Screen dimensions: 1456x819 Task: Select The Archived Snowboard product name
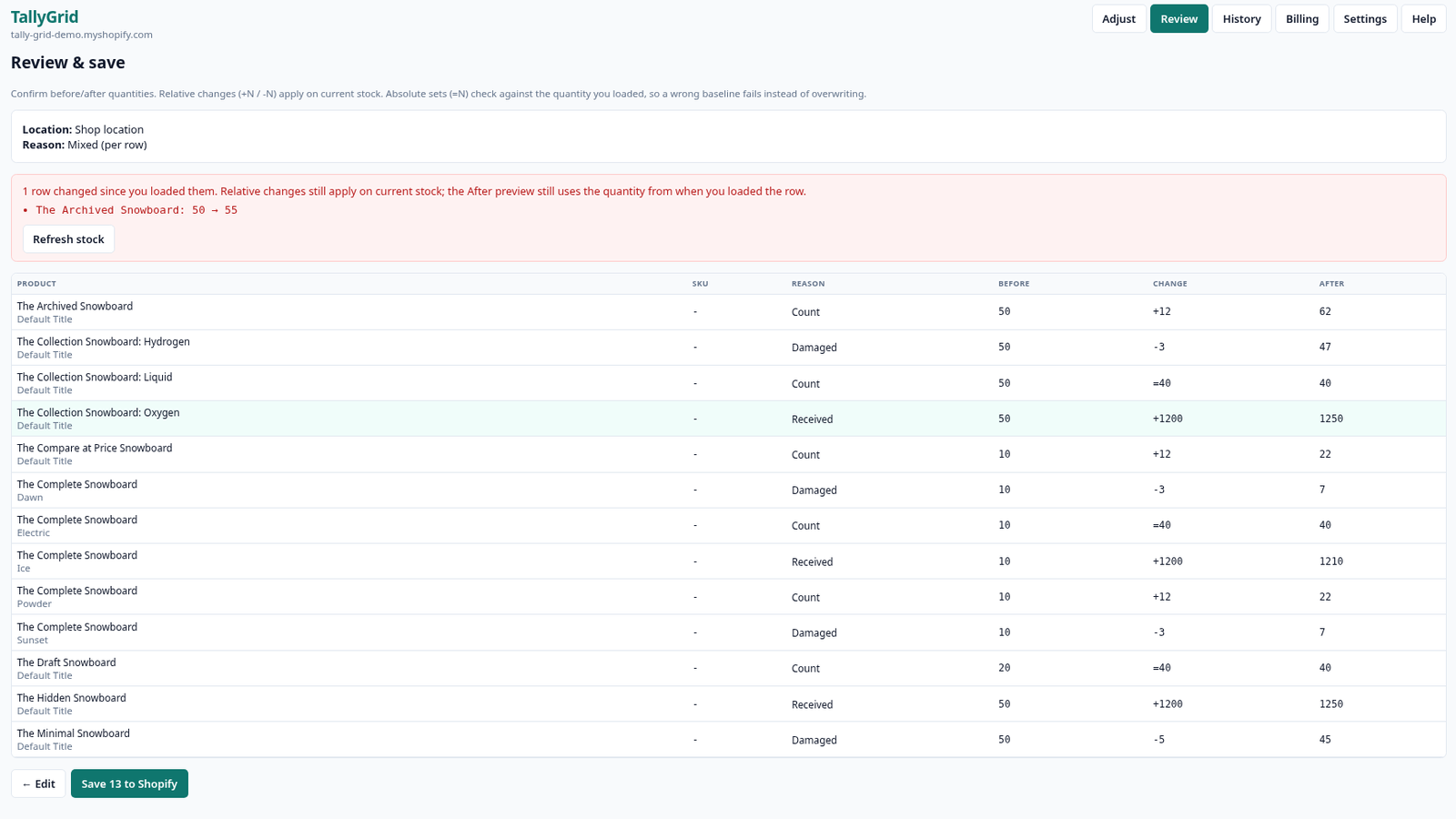tap(75, 307)
